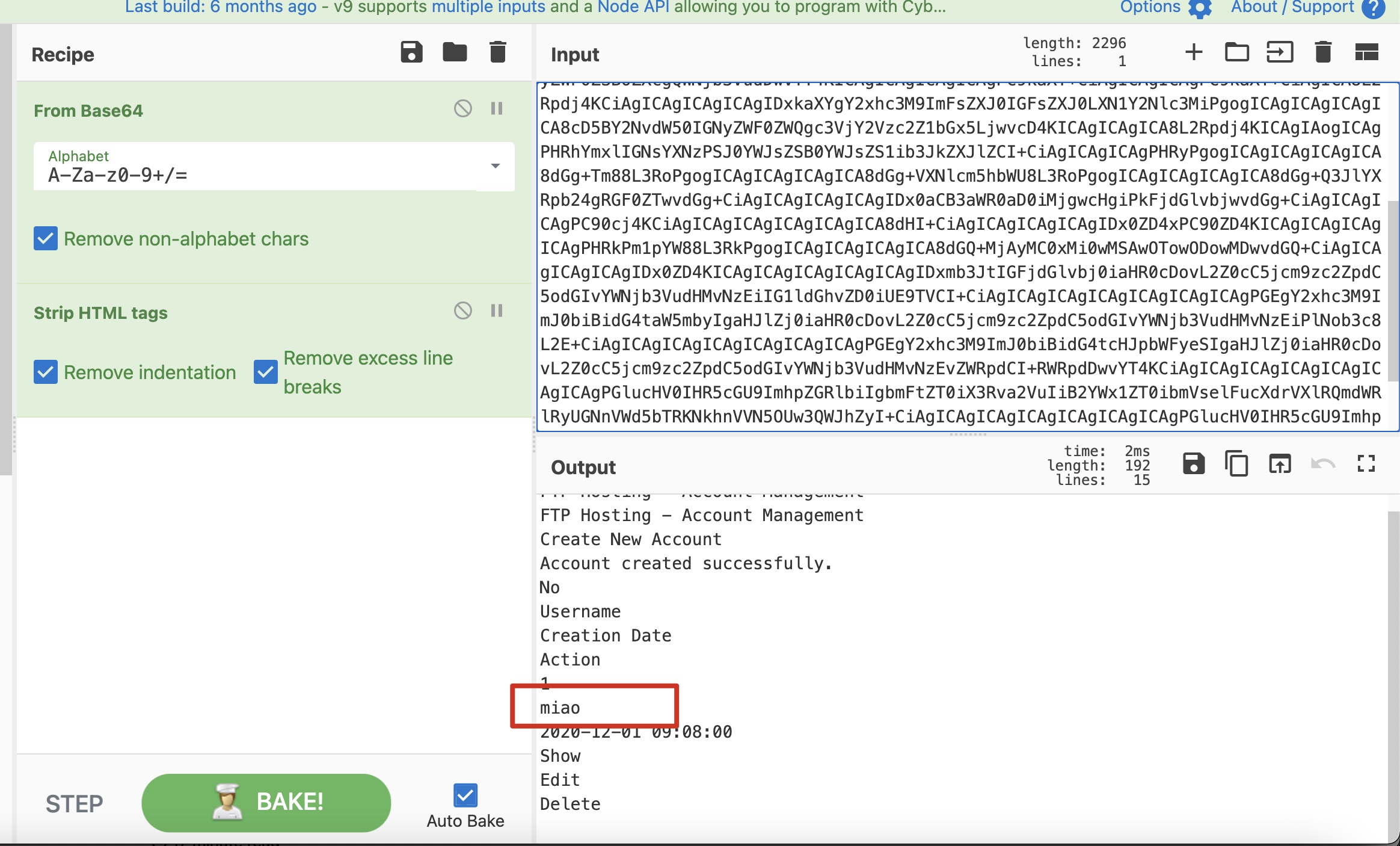The width and height of the screenshot is (1400, 846).
Task: Save the recipe with disk icon
Action: point(411,52)
